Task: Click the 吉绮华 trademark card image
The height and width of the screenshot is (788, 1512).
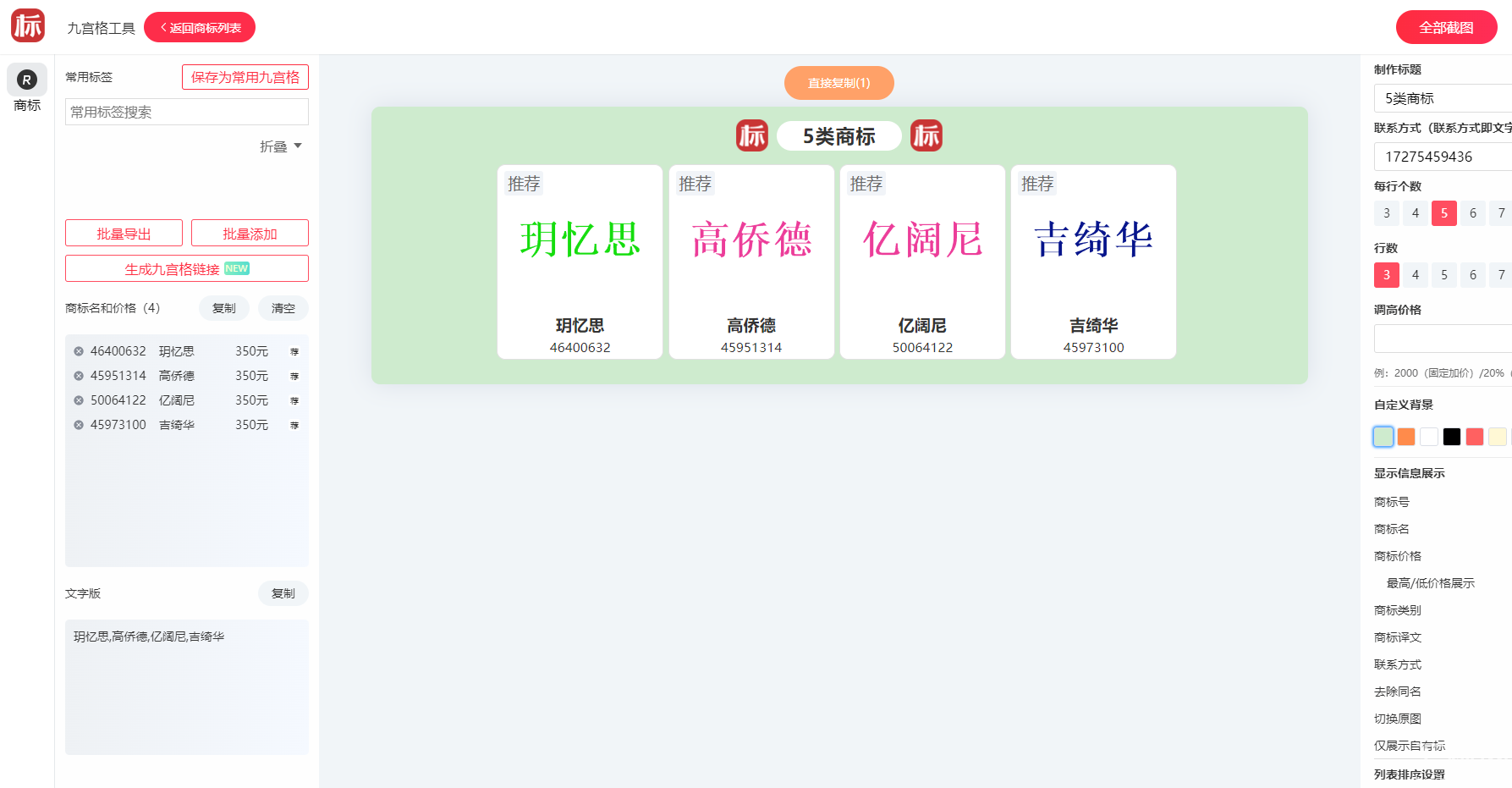Action: click(x=1093, y=240)
